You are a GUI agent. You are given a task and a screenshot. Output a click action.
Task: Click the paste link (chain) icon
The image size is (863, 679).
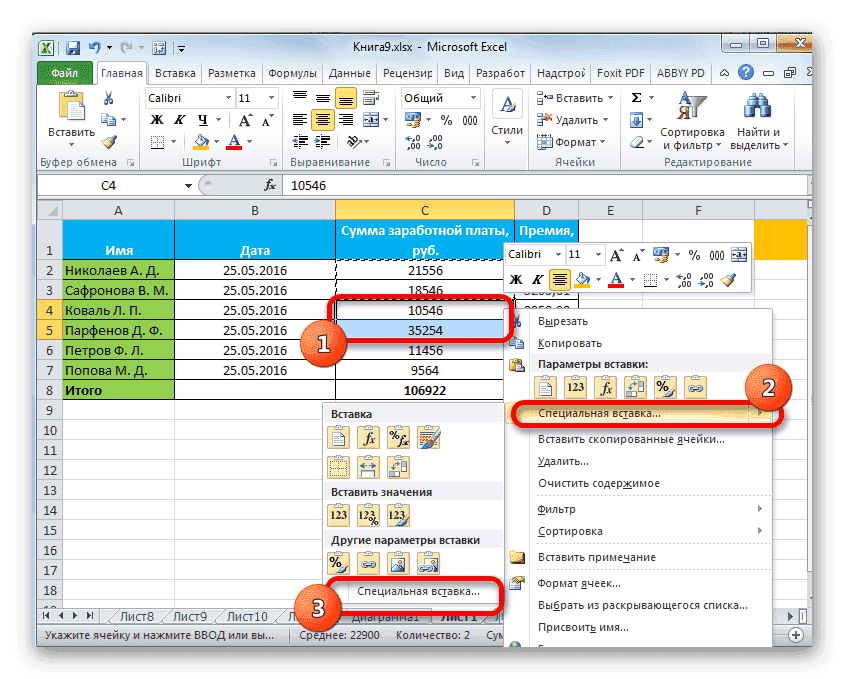click(x=694, y=385)
